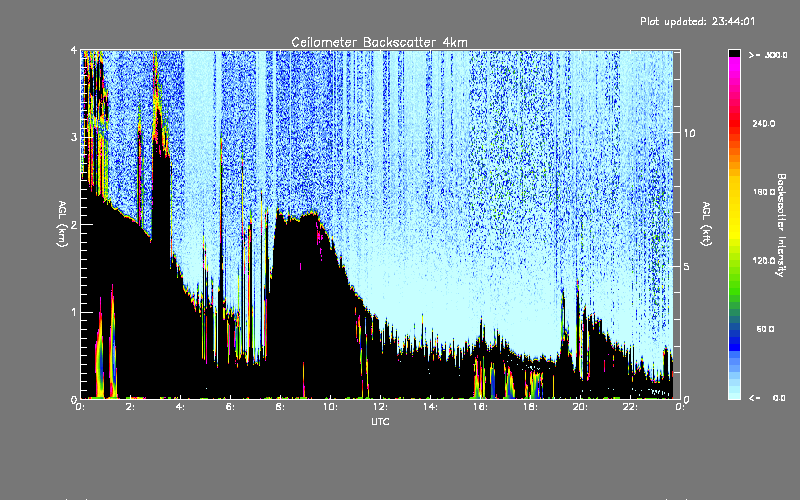Click the '240.0' colorbar value
The height and width of the screenshot is (500, 800).
click(x=764, y=123)
